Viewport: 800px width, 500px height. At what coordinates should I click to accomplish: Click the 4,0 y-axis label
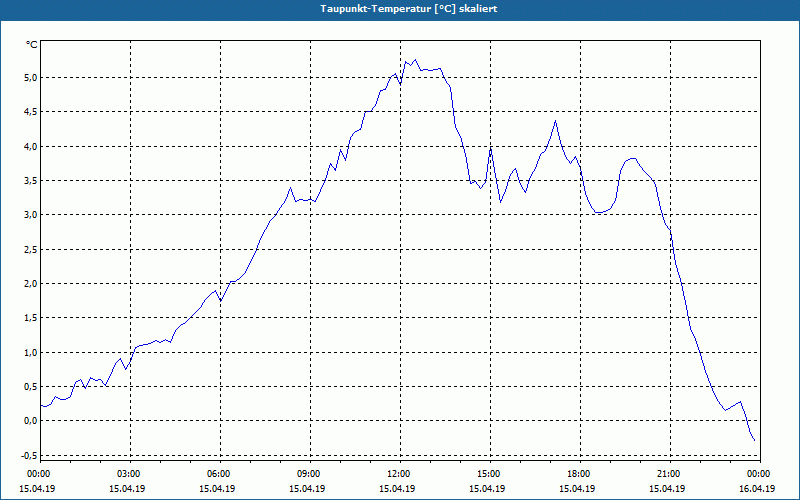coord(31,146)
